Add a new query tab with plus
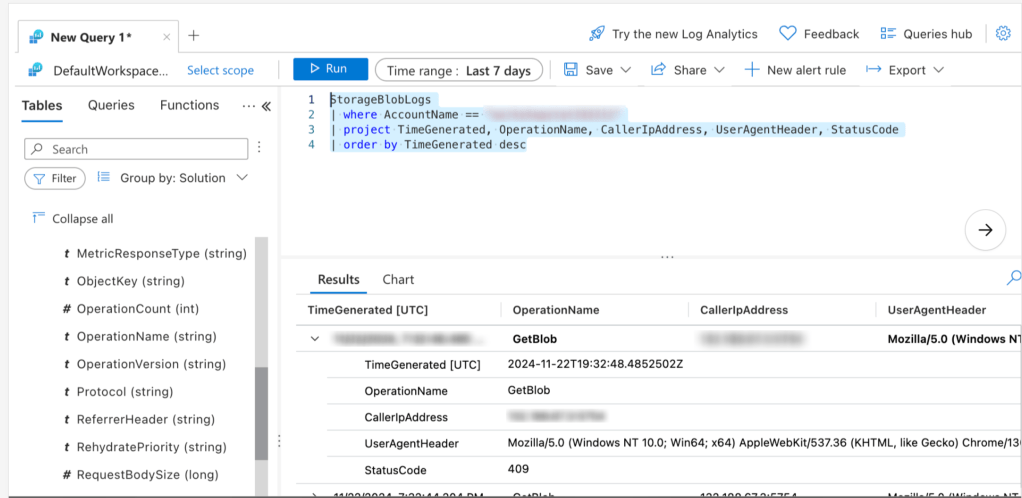 coord(194,35)
